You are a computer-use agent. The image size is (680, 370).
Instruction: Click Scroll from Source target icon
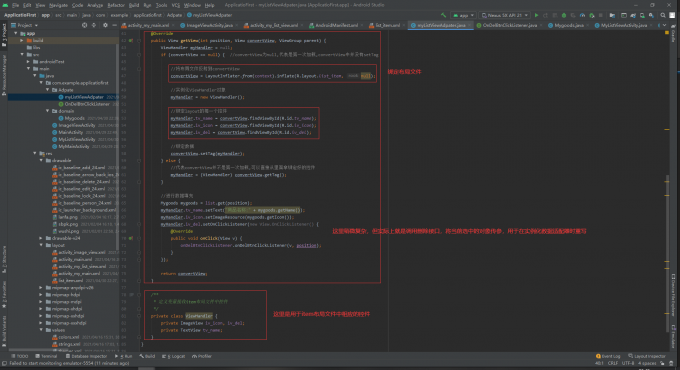tap(85, 25)
